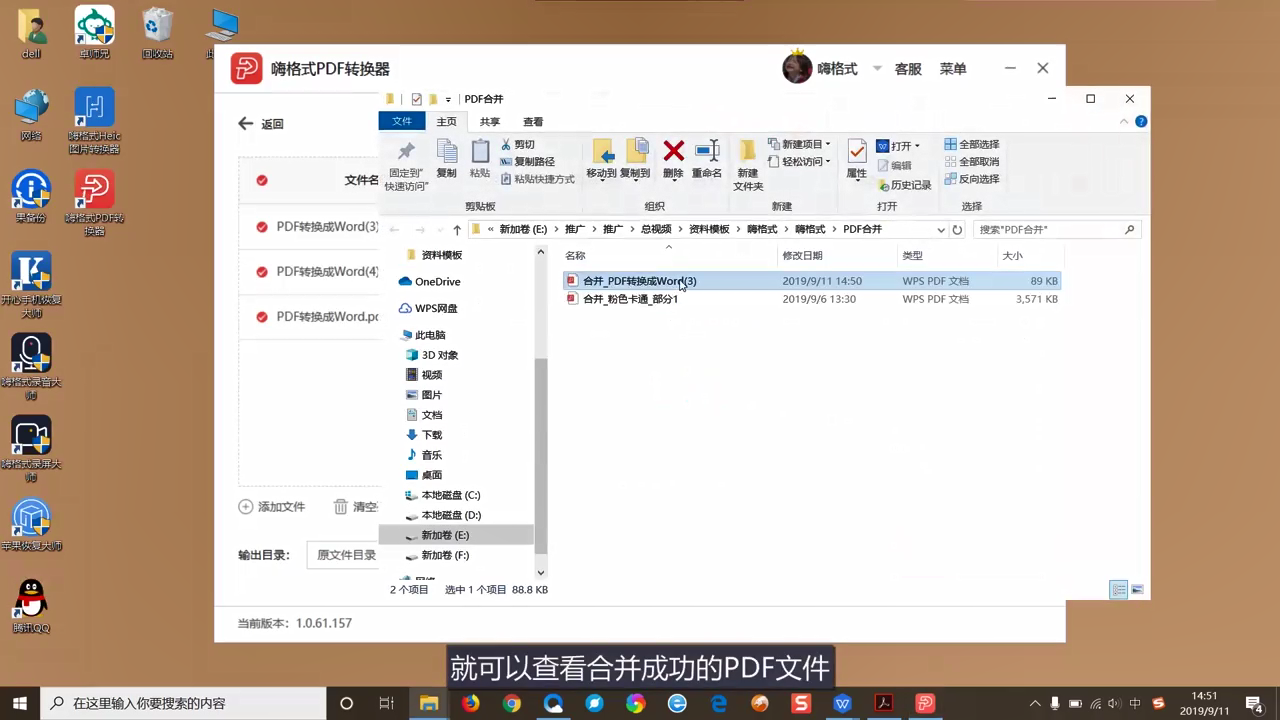Screen dimensions: 1280x720
Task: Open 客服 in converter title bar
Action: click(x=908, y=69)
